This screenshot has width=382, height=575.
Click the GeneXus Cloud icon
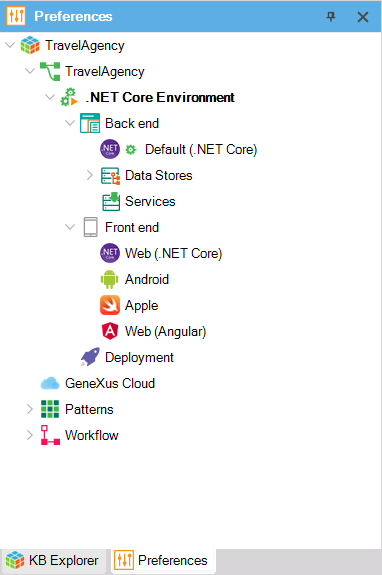click(50, 383)
